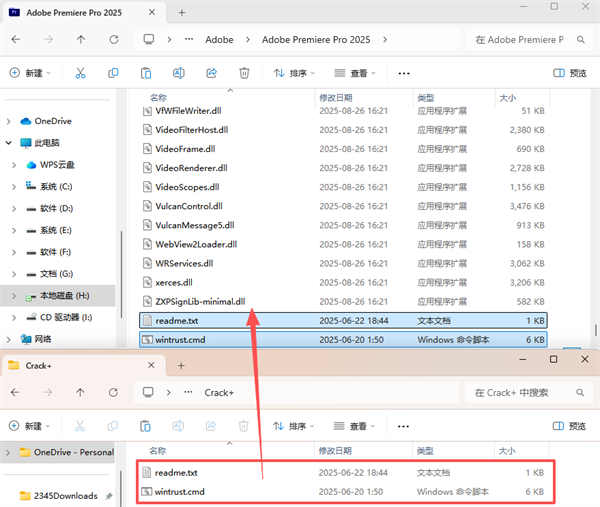The image size is (600, 507).
Task: Click the Copy icon in the Premiere window toolbar
Action: (113, 73)
